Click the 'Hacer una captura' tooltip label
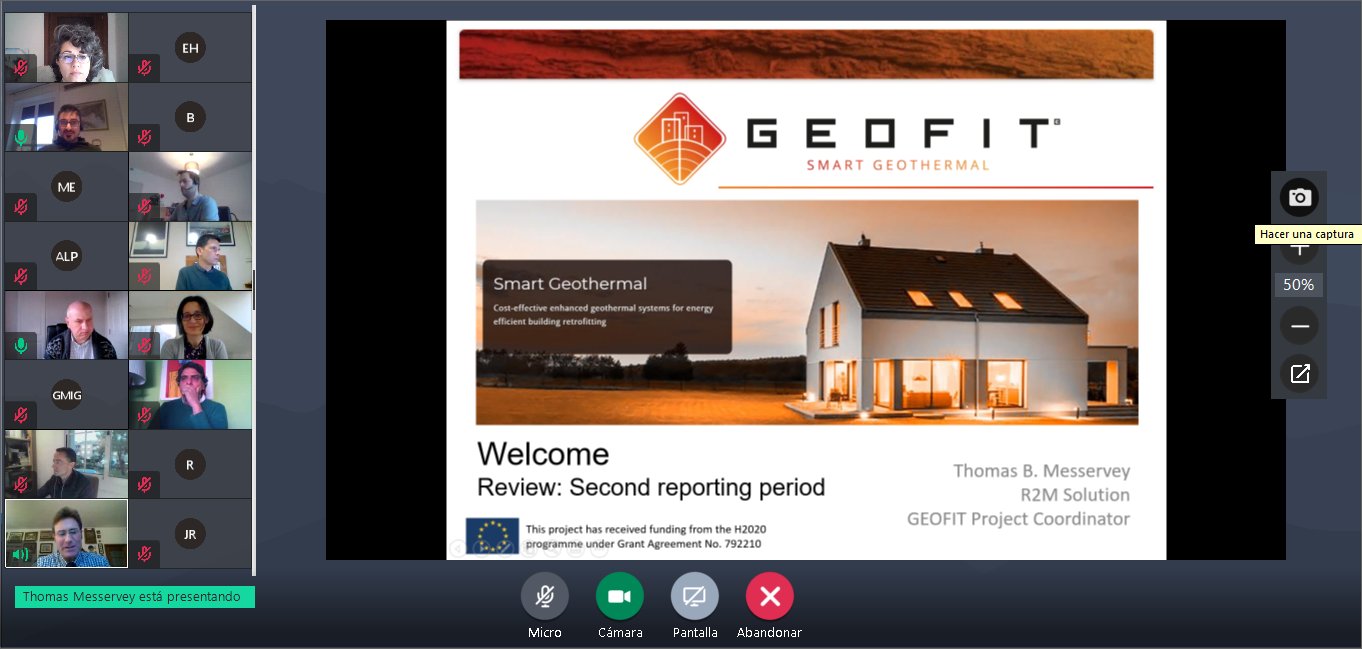The height and width of the screenshot is (649, 1362). pyautogui.click(x=1307, y=234)
